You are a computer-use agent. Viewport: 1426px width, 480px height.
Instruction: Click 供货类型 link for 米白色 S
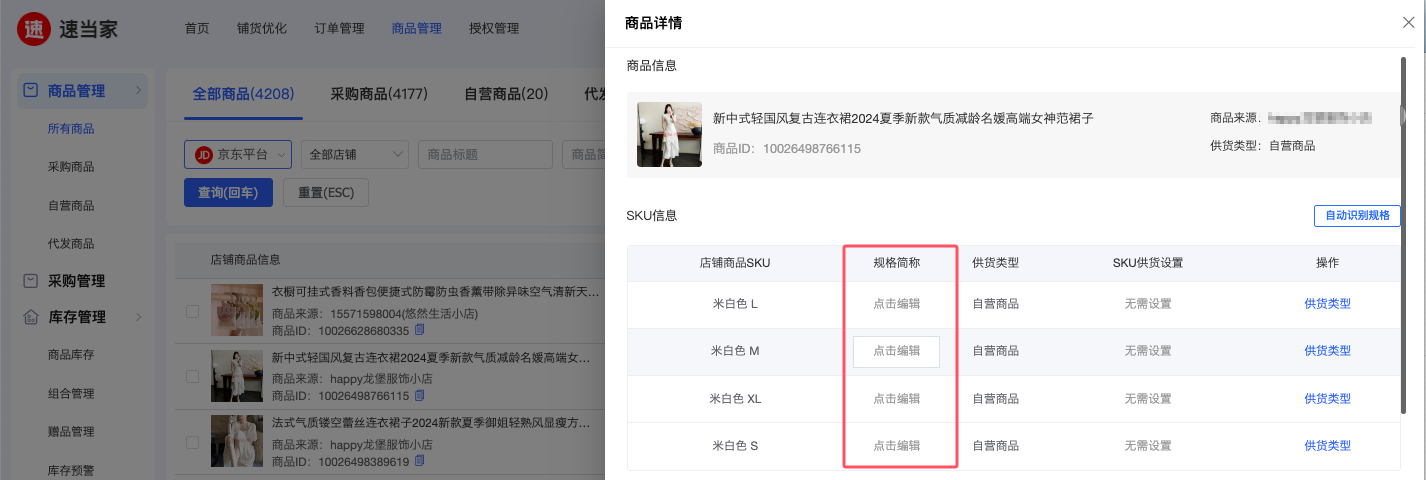(x=1327, y=446)
